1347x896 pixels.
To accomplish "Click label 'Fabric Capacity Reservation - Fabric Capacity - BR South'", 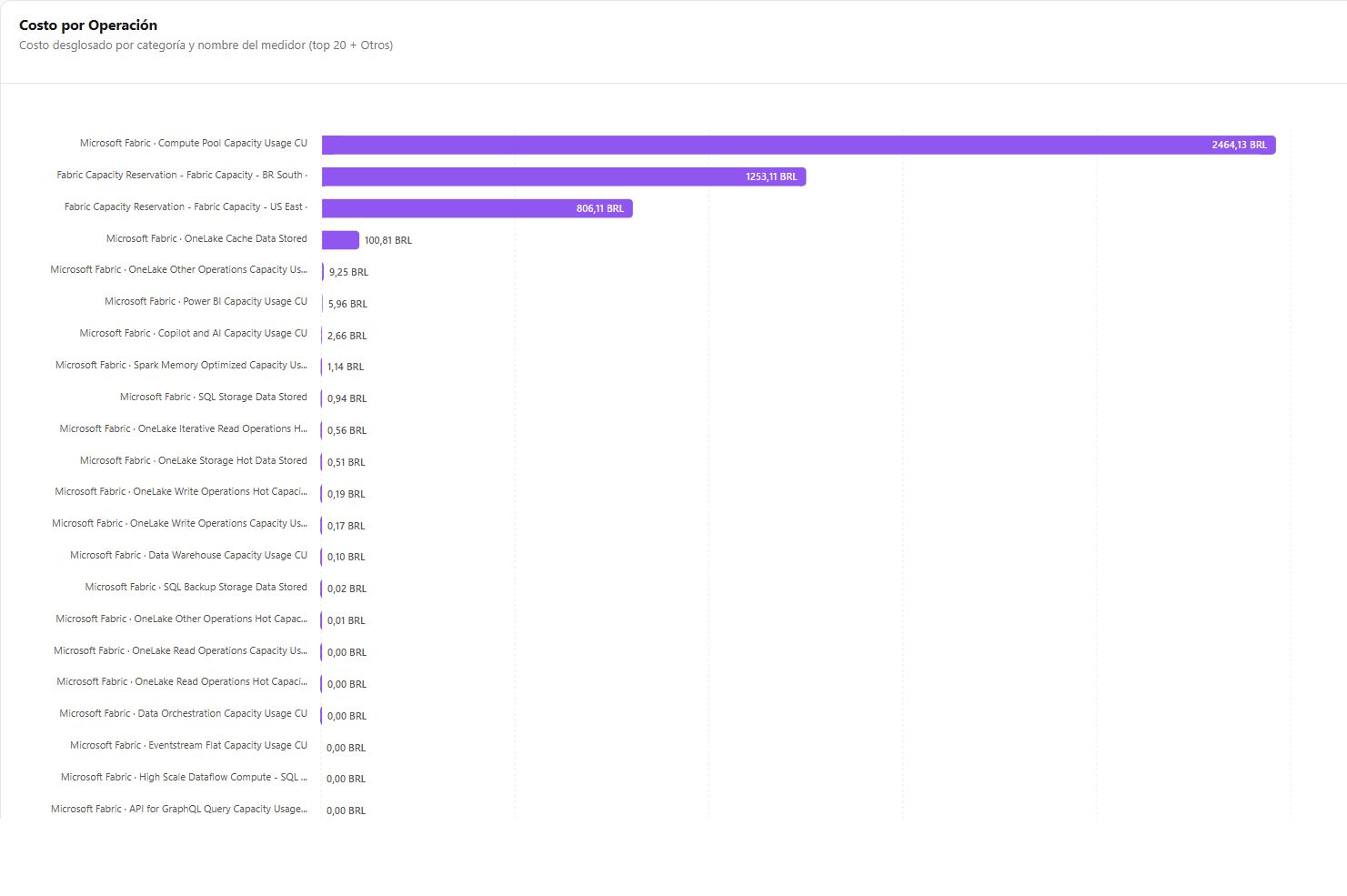I will (x=180, y=176).
